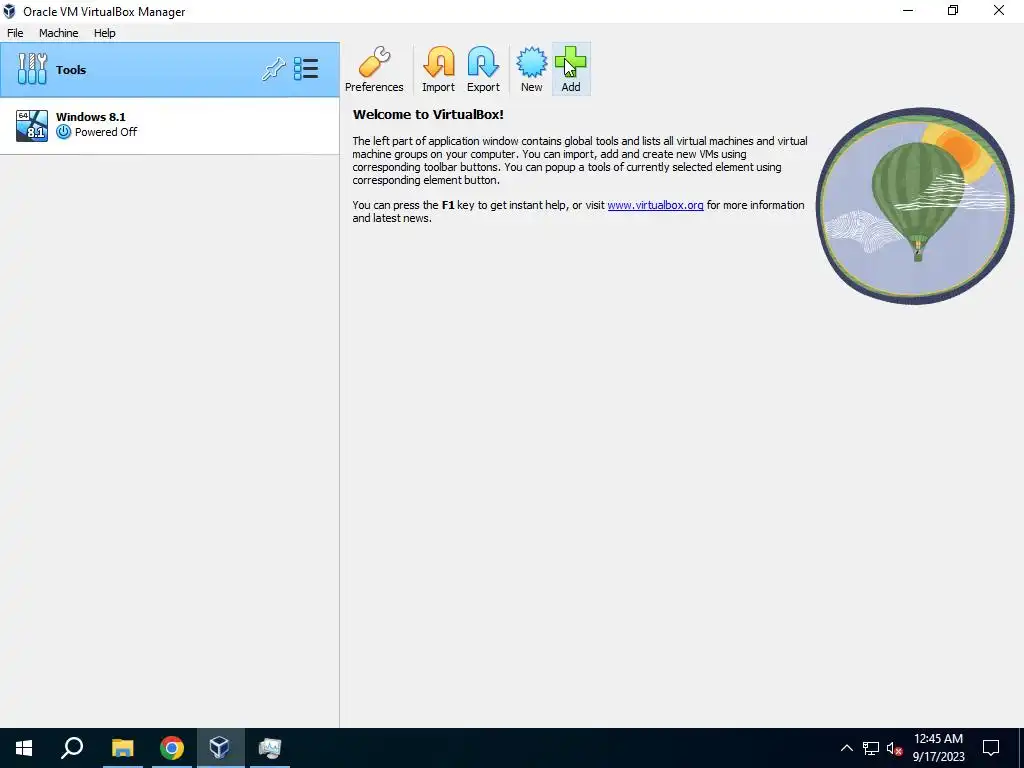This screenshot has height=768, width=1024.
Task: Click the hot air balloon image
Action: (915, 206)
